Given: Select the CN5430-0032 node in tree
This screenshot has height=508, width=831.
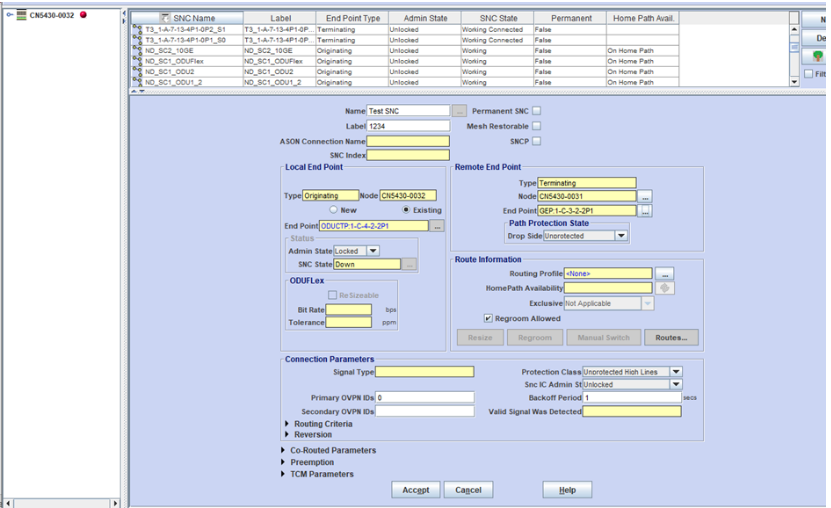Looking at the screenshot, I should pos(51,15).
